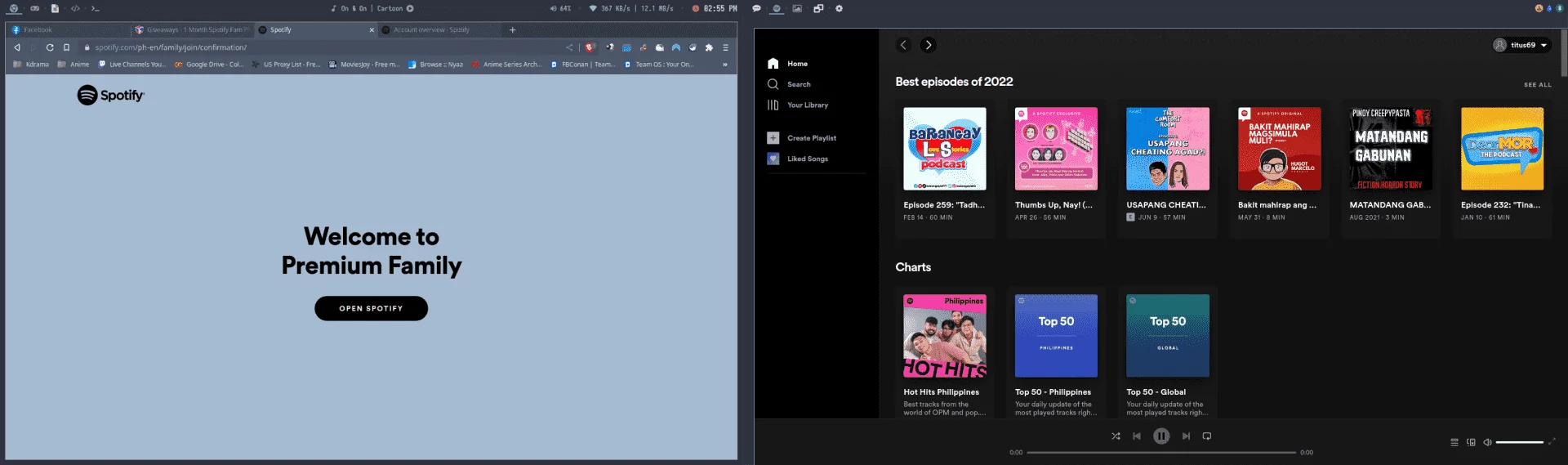
Task: Open the play queue icon
Action: (x=1454, y=442)
